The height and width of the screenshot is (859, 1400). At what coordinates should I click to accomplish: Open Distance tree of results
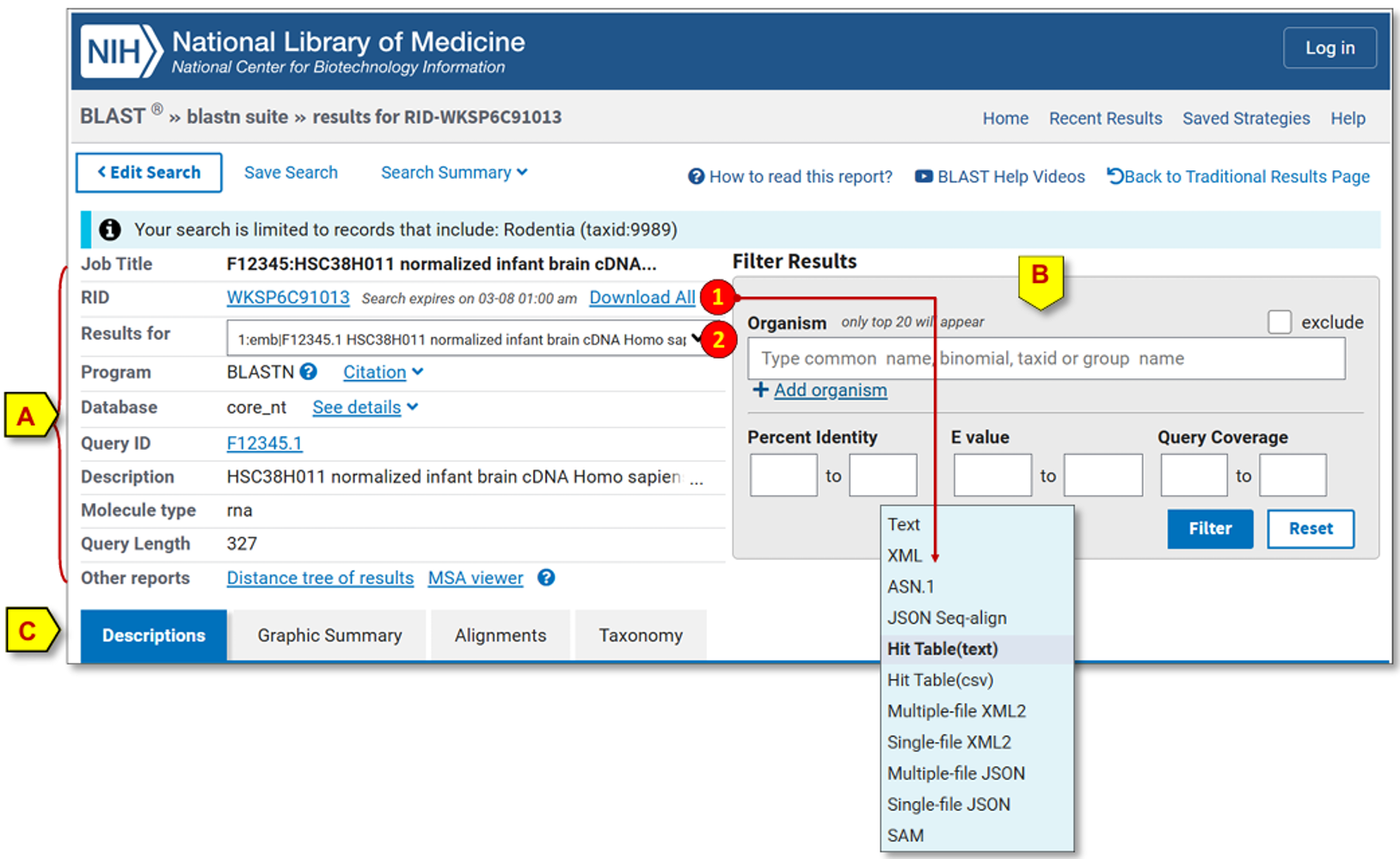coord(320,578)
